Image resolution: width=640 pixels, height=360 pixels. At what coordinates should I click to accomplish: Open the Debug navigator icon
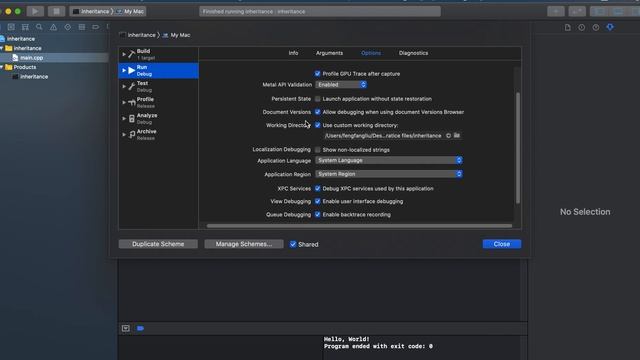(82, 27)
